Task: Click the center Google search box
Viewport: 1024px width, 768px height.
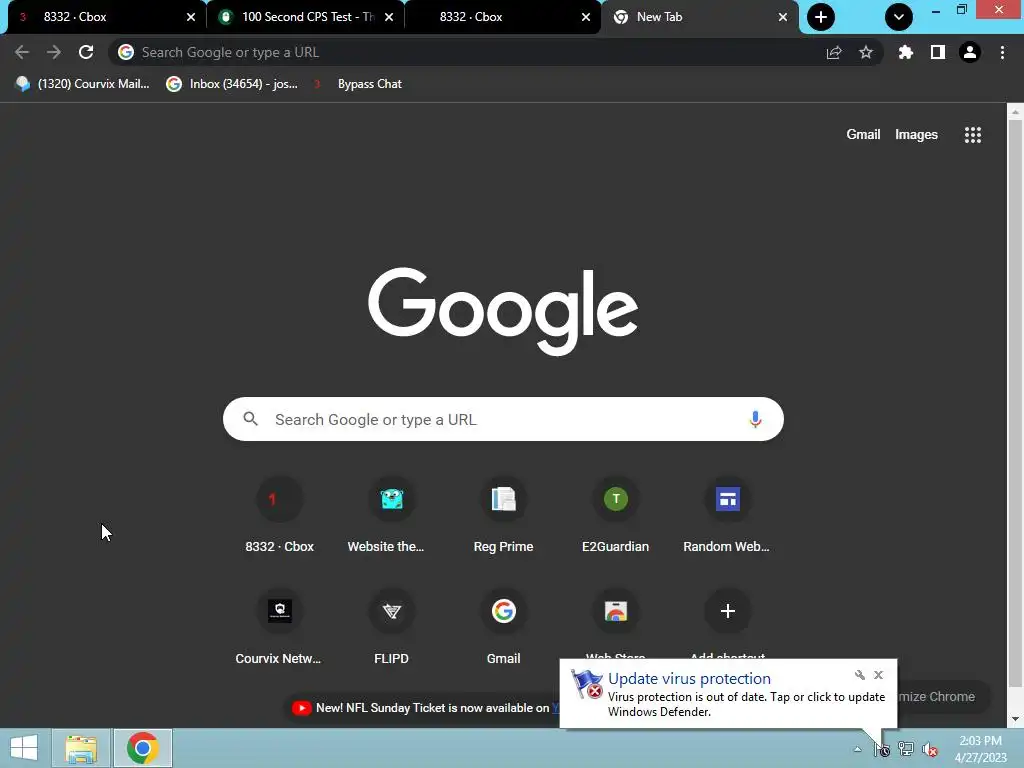Action: pyautogui.click(x=504, y=419)
